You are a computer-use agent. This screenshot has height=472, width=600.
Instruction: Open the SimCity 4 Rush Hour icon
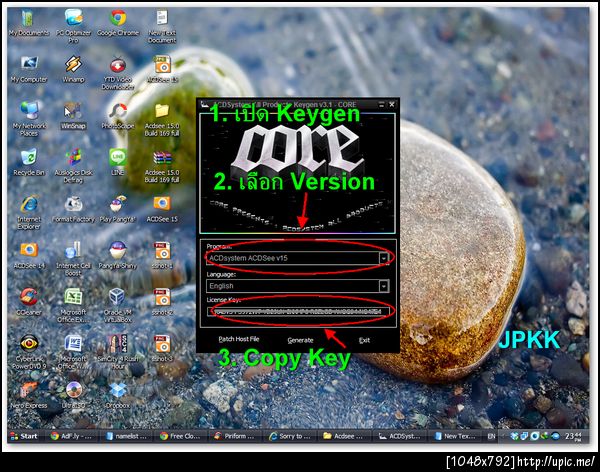click(118, 352)
